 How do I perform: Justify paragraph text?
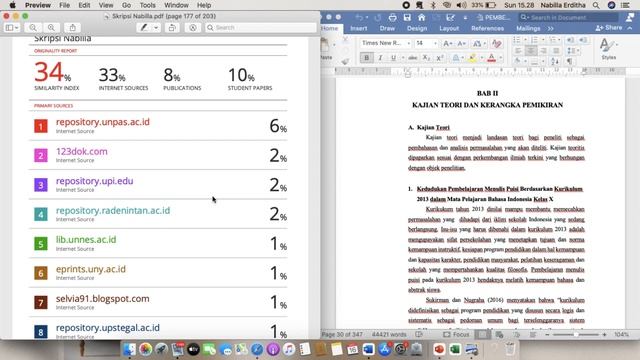pyautogui.click(x=556, y=51)
